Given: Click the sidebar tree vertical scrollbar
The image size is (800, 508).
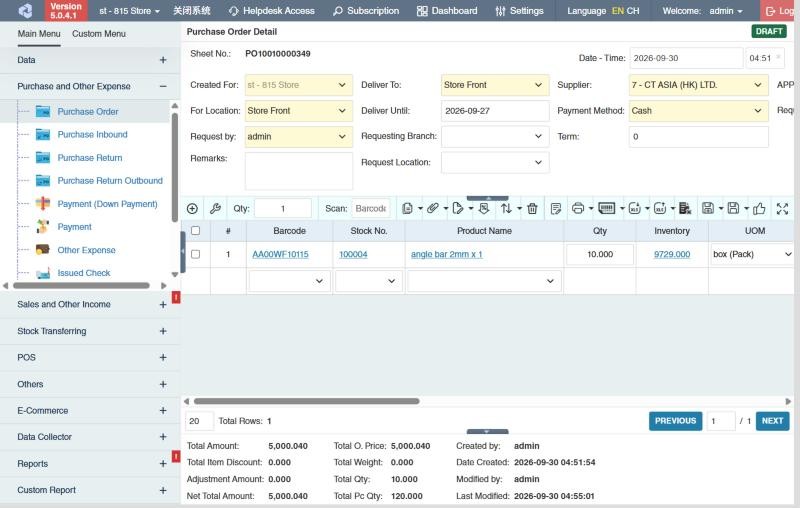Looking at the screenshot, I should pos(174,167).
